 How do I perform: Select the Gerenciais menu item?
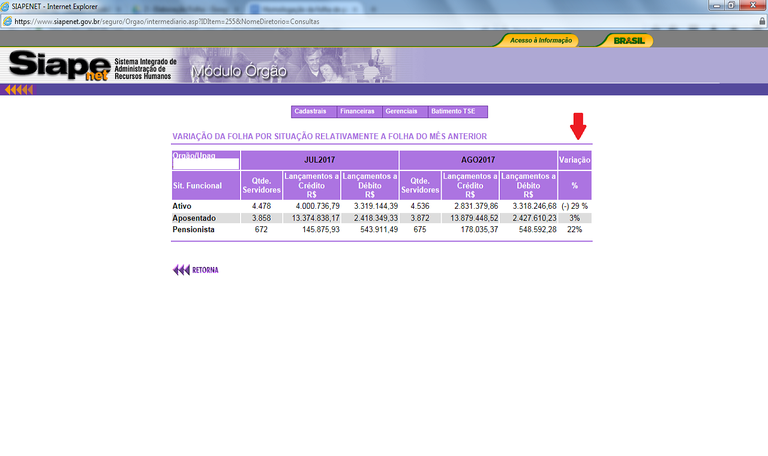pyautogui.click(x=401, y=111)
